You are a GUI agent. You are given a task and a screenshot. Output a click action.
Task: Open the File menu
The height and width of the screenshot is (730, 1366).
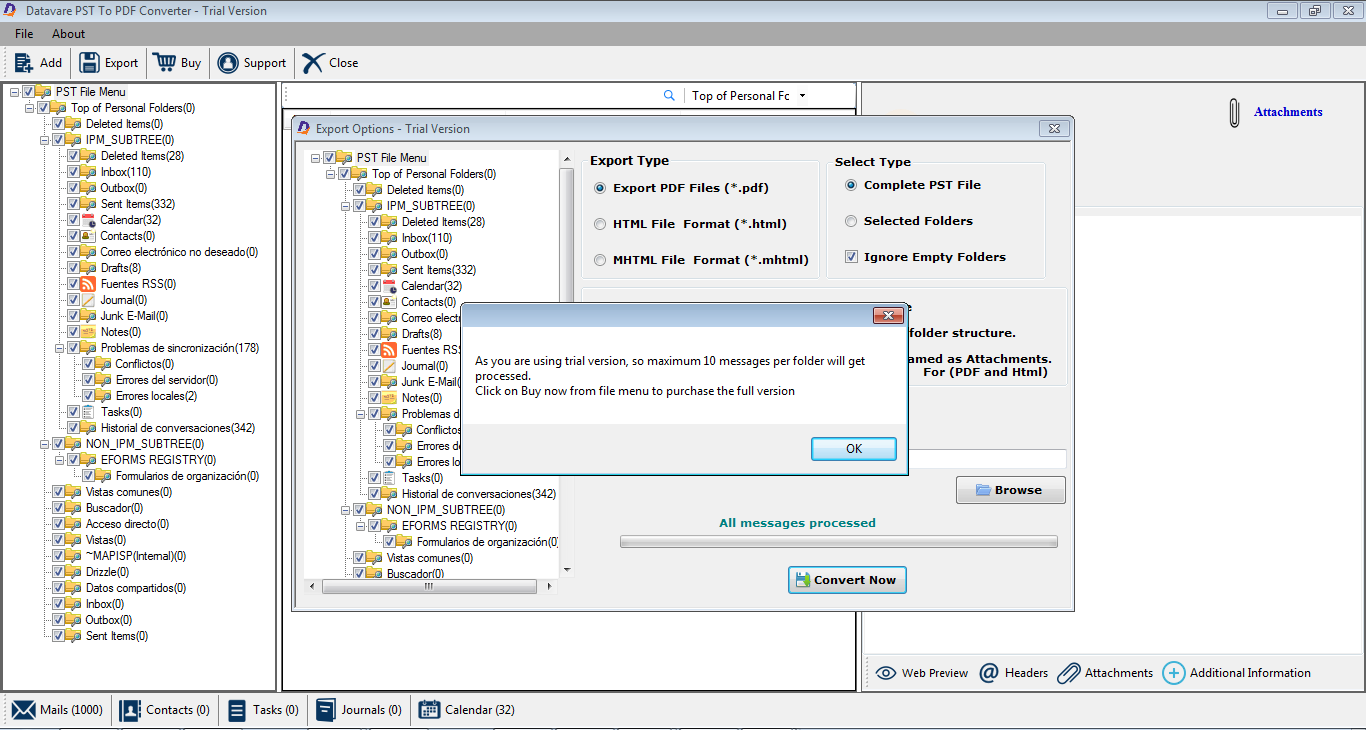click(x=24, y=34)
